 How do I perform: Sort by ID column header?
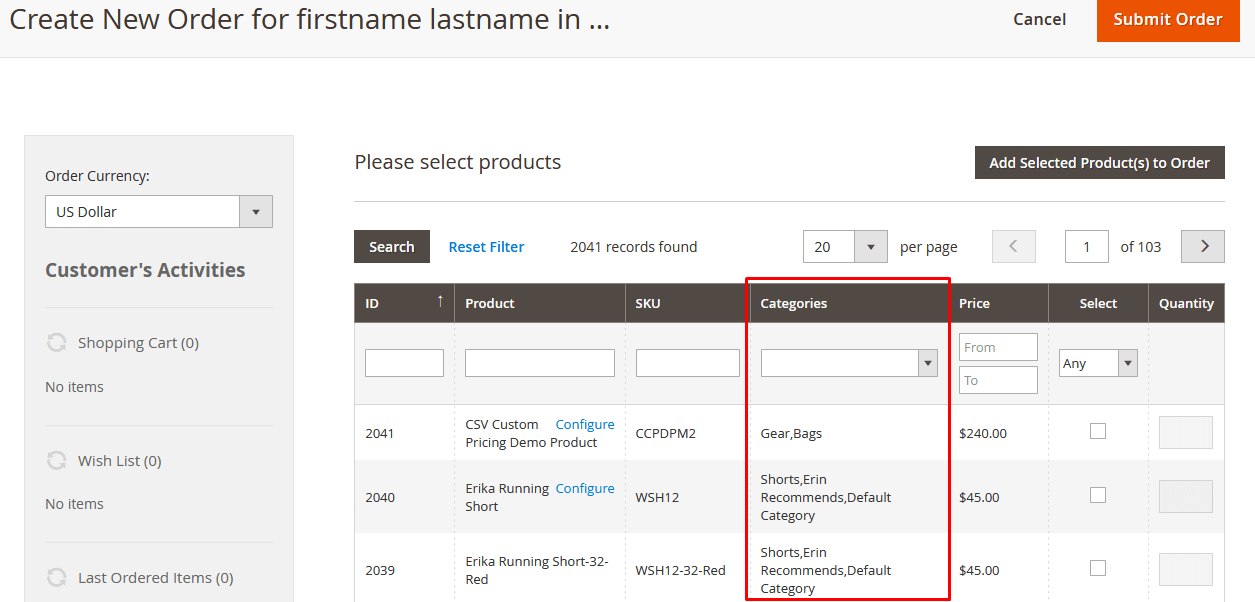click(404, 303)
